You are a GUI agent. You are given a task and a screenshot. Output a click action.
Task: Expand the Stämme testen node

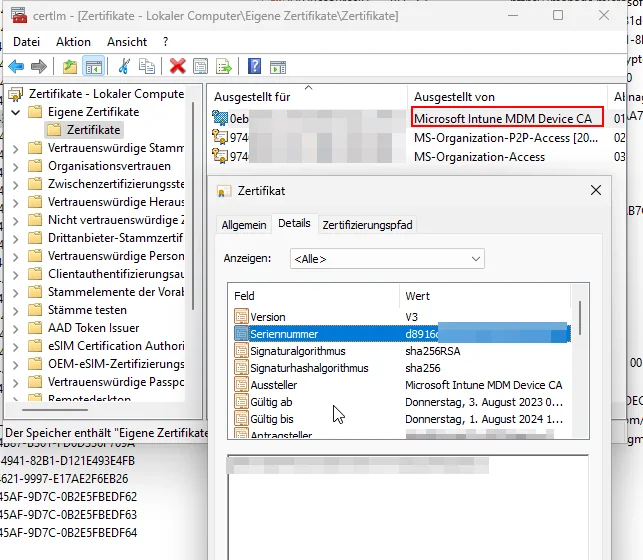[16, 310]
